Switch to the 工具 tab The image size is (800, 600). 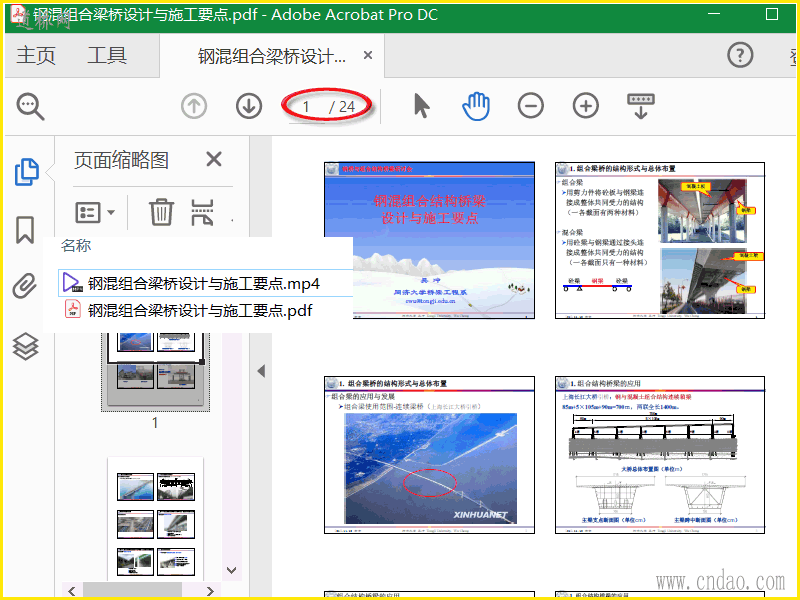(x=107, y=55)
